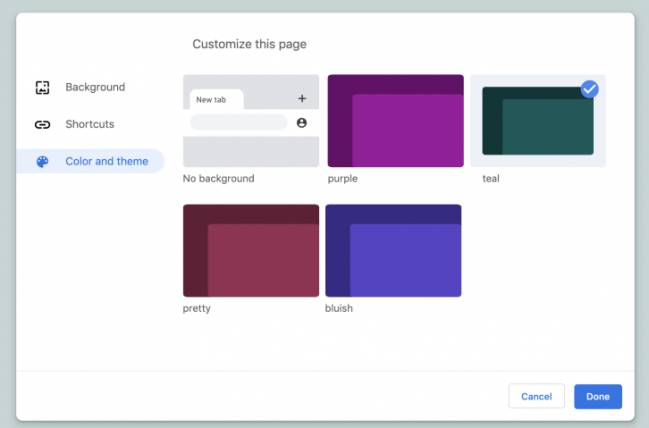Select the teal theme swatch
The image size is (649, 428).
tap(538, 121)
